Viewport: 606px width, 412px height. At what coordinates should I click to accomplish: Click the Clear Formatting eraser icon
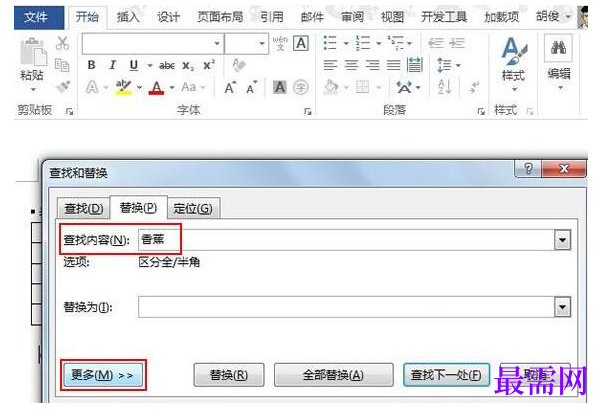click(x=239, y=65)
